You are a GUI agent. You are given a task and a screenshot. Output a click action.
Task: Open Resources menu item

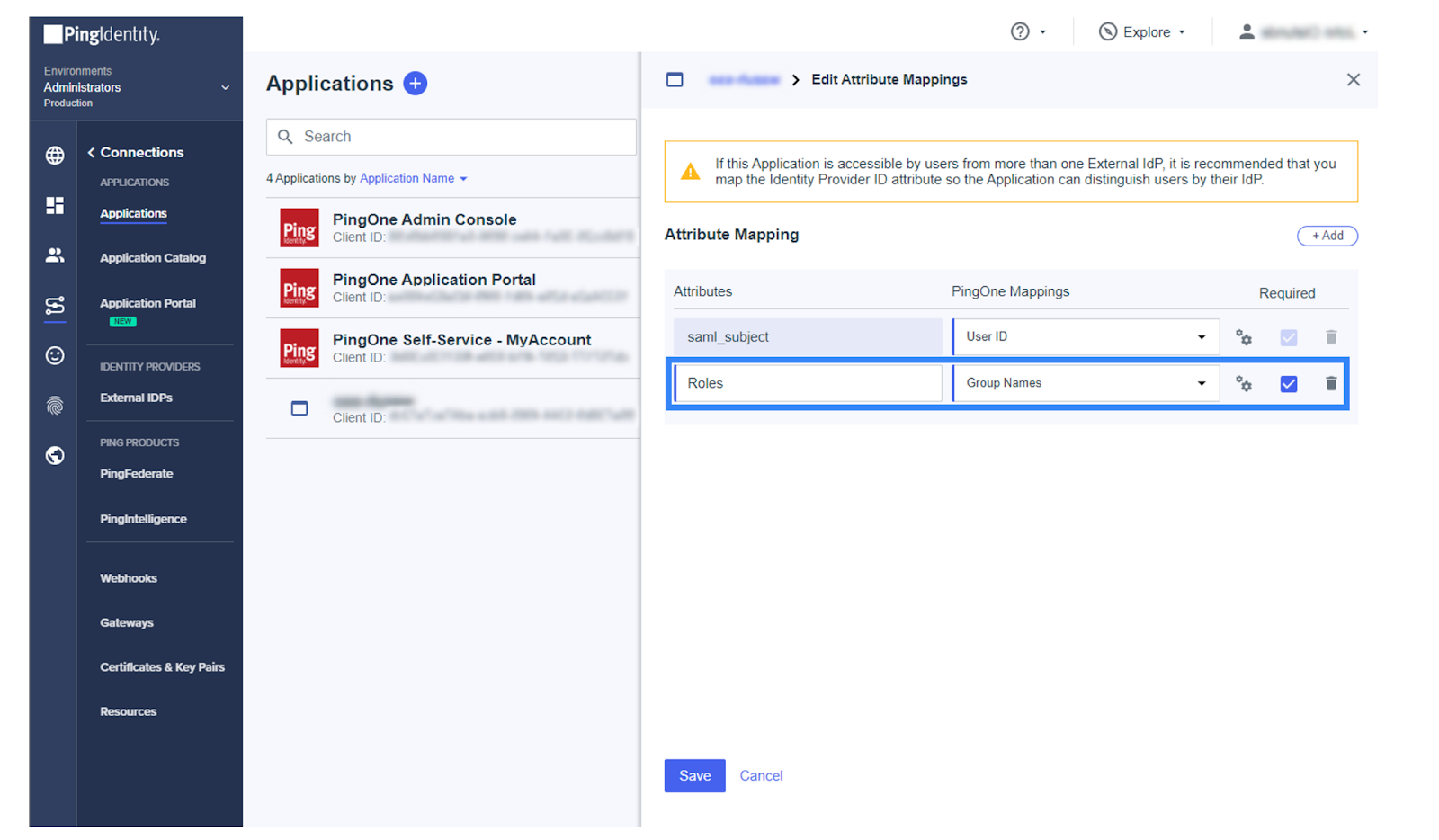tap(128, 712)
